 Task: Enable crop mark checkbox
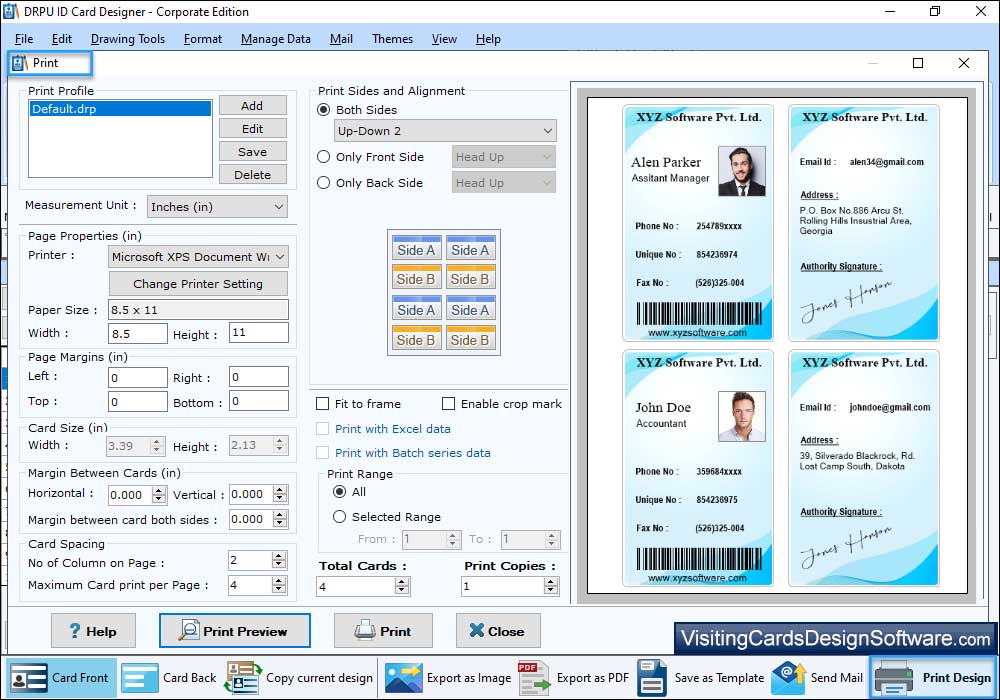coord(448,404)
